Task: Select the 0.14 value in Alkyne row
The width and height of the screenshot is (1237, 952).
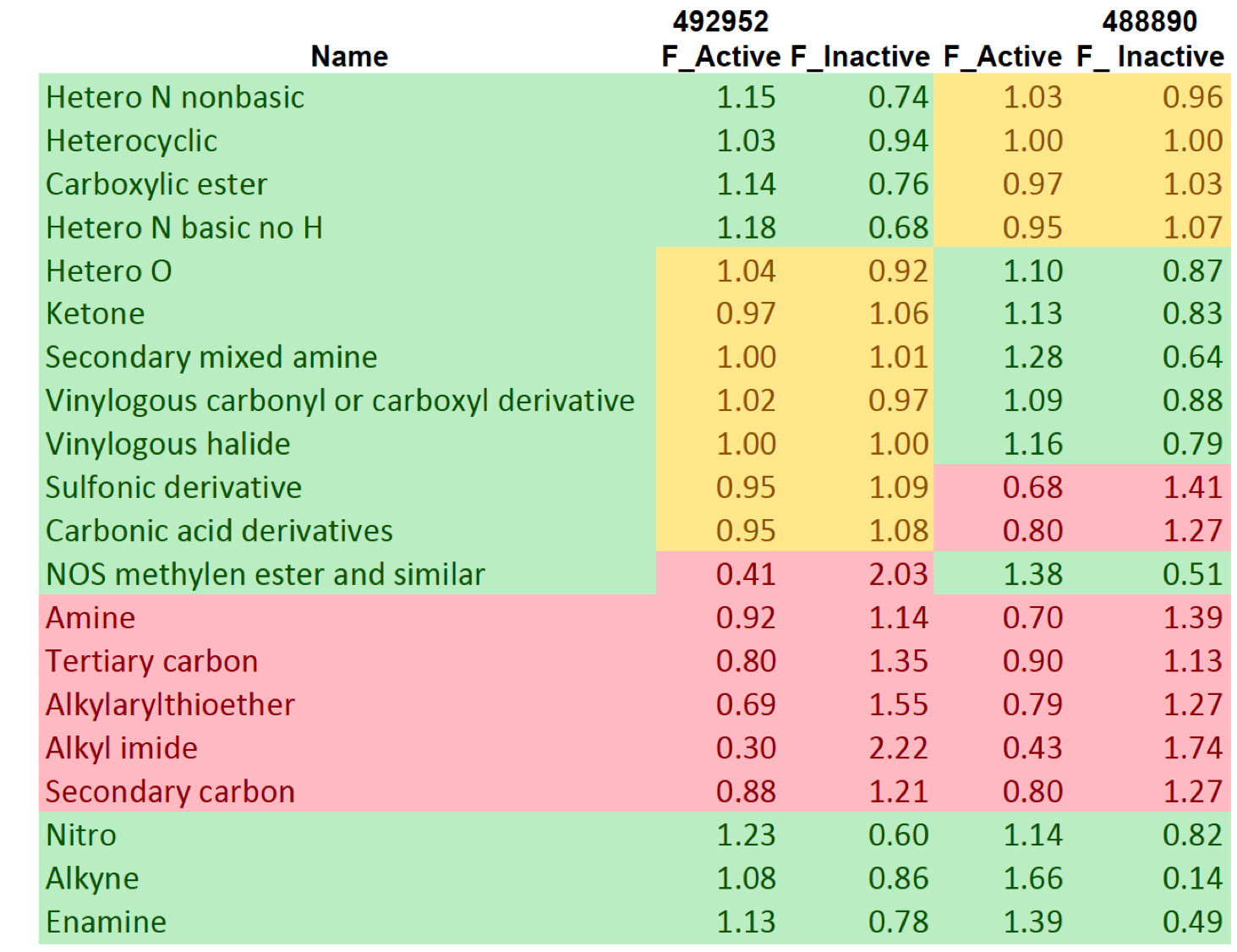Action: click(x=1192, y=878)
